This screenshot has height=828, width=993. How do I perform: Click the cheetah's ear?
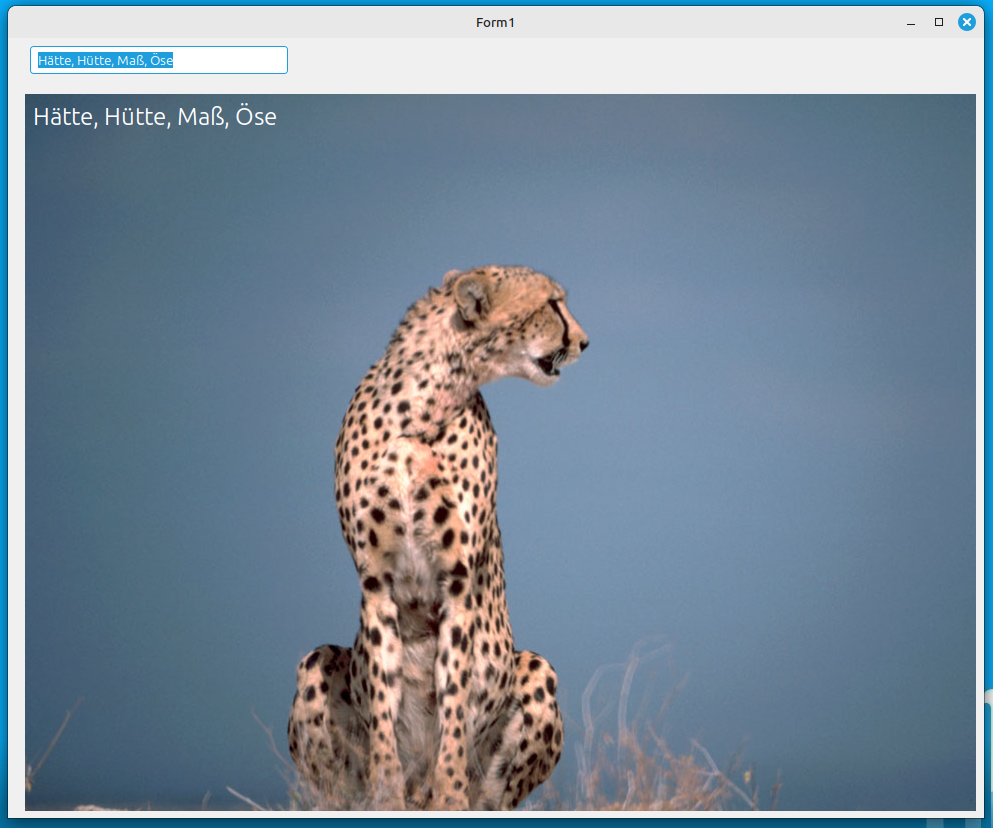472,298
